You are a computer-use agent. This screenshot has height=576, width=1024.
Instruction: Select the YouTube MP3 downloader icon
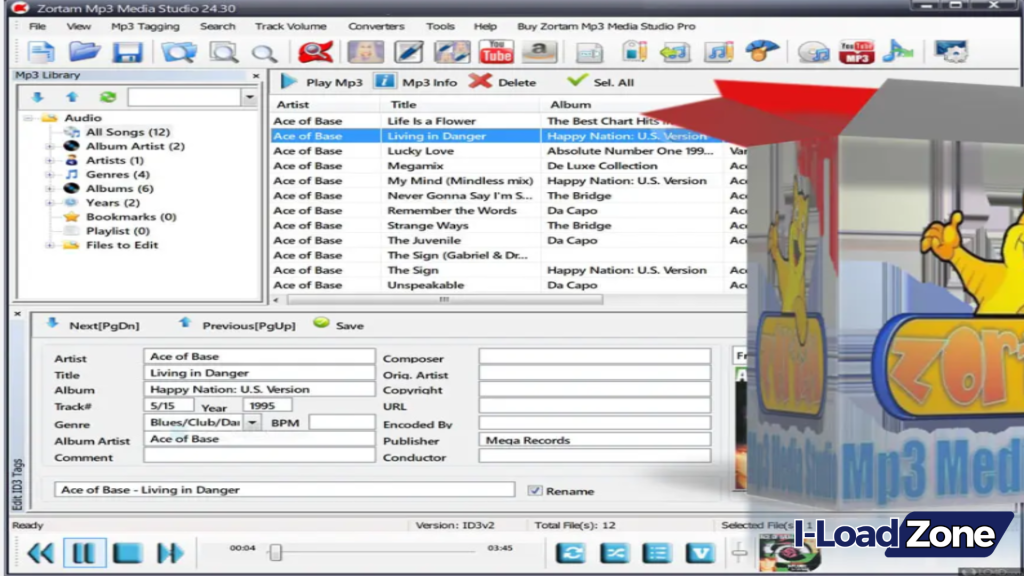pyautogui.click(x=858, y=51)
